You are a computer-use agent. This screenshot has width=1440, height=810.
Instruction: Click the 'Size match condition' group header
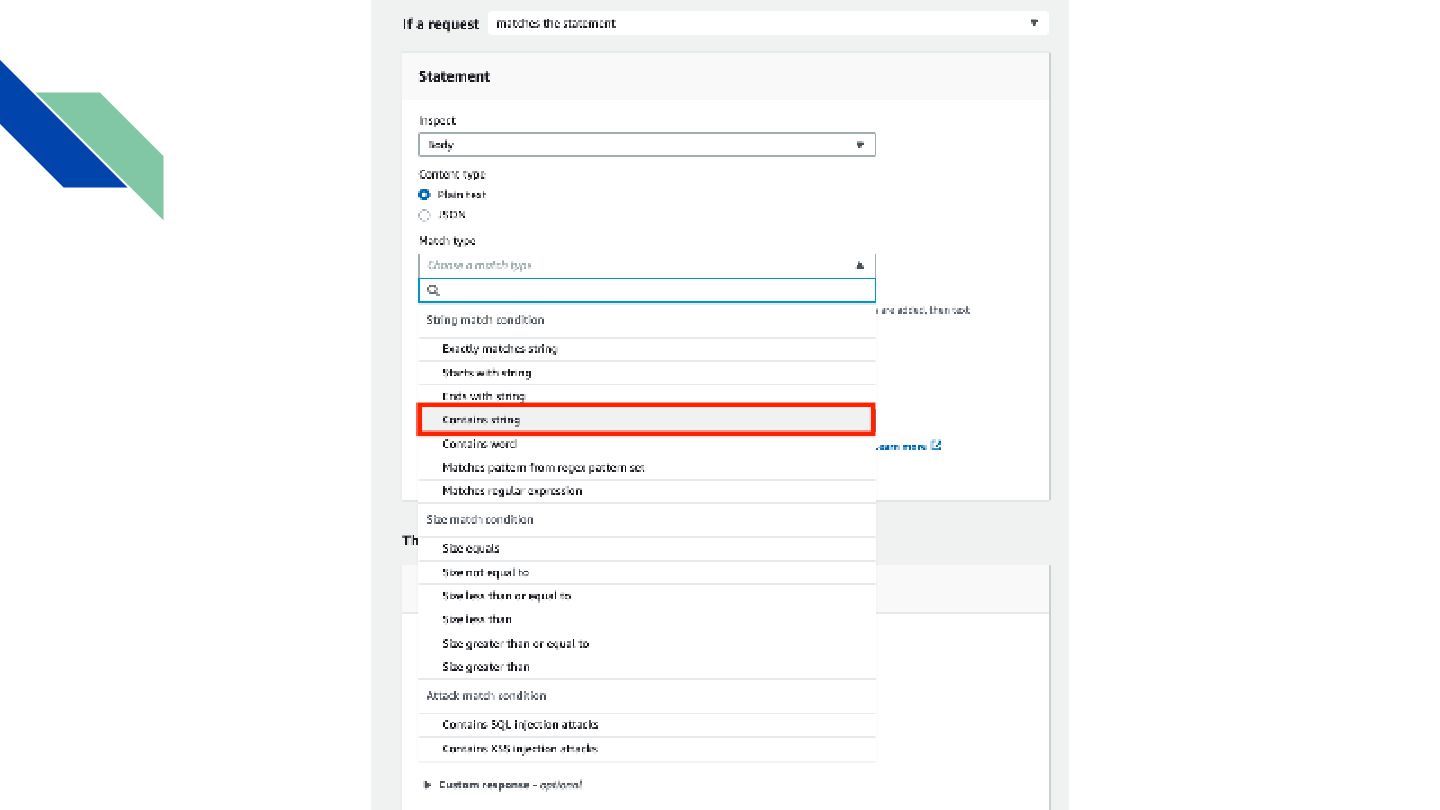pyautogui.click(x=480, y=520)
